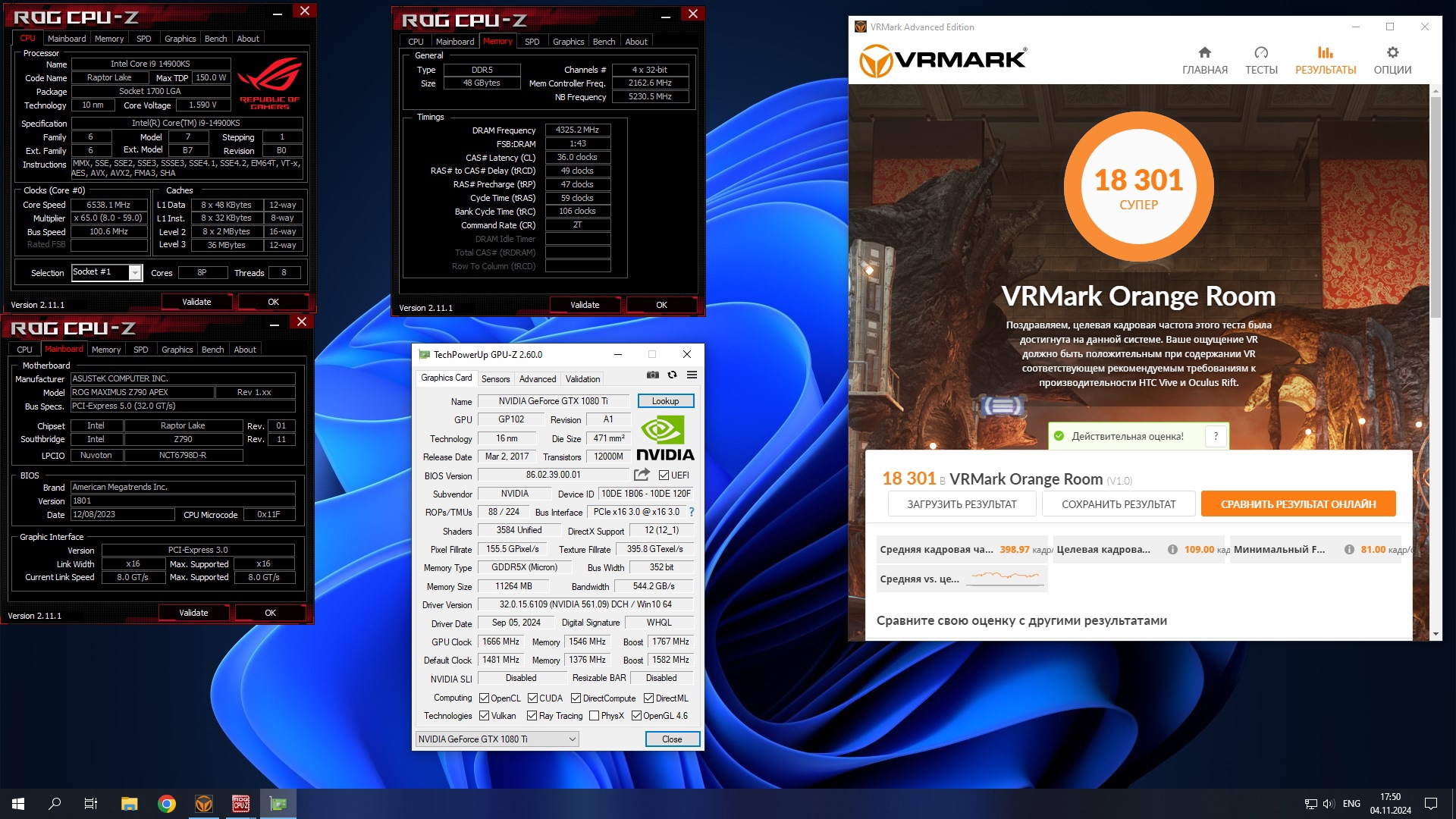Click the GPU-Z screenshot camera icon
1456x819 pixels.
point(652,375)
